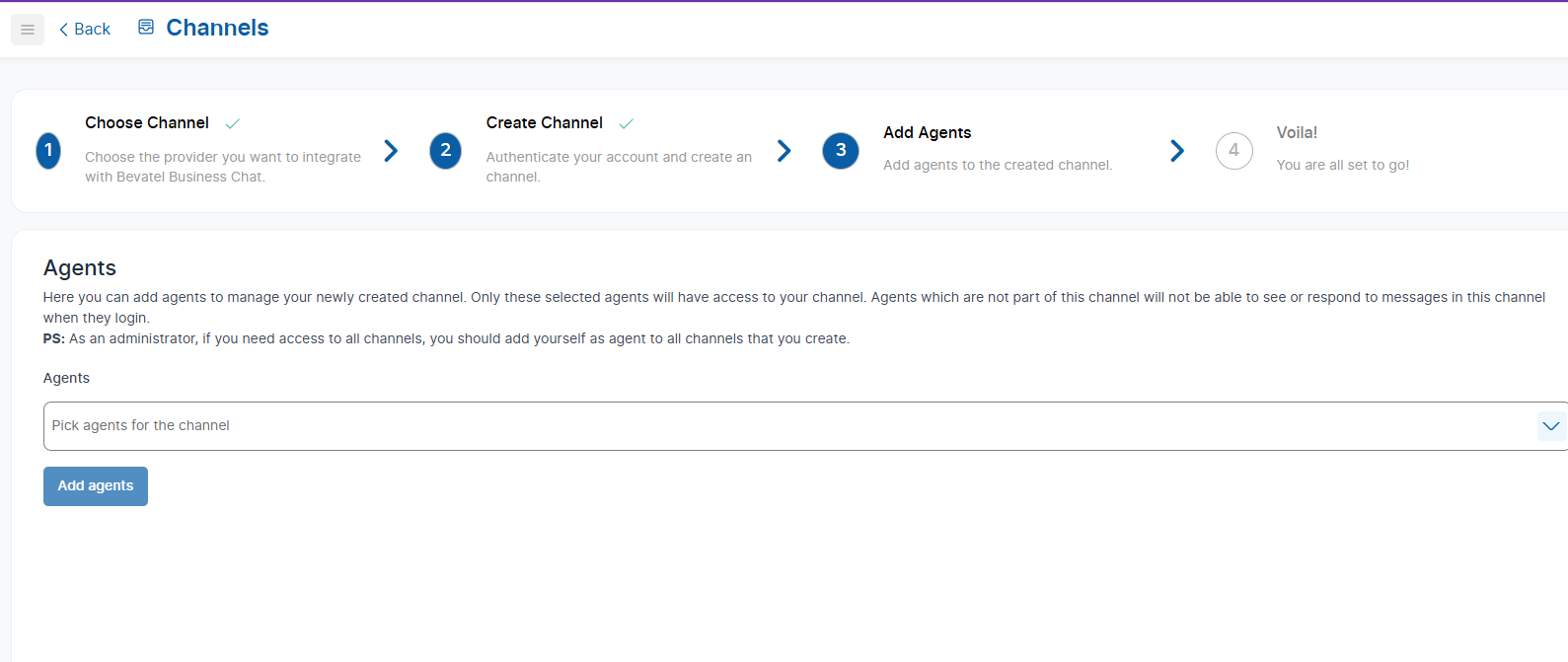Click the checkmark beside Choose Channel
This screenshot has height=662, width=1568.
point(233,124)
